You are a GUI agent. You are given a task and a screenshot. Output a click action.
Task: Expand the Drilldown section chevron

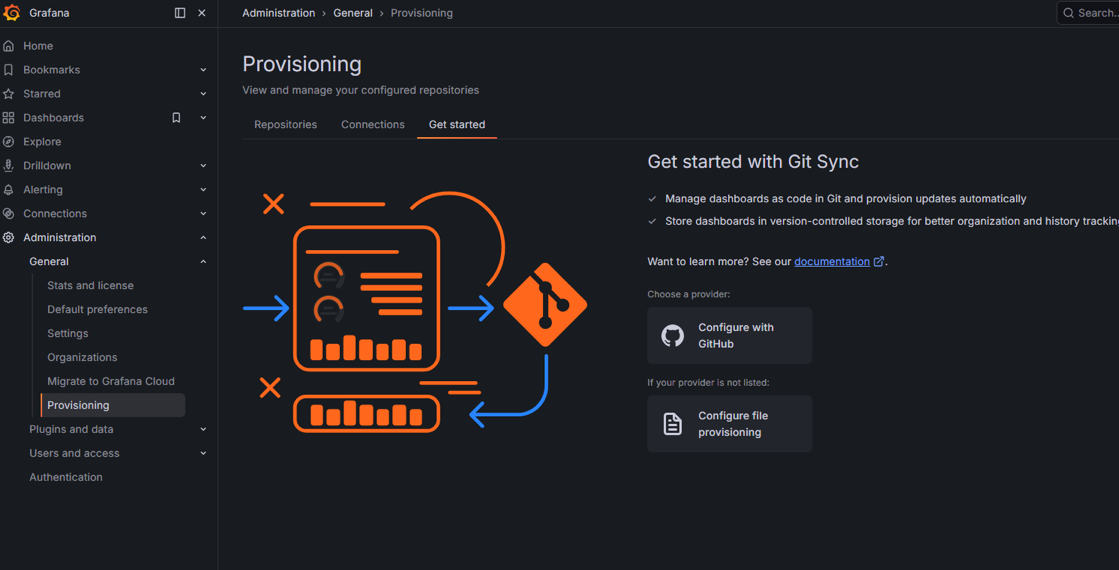tap(203, 166)
